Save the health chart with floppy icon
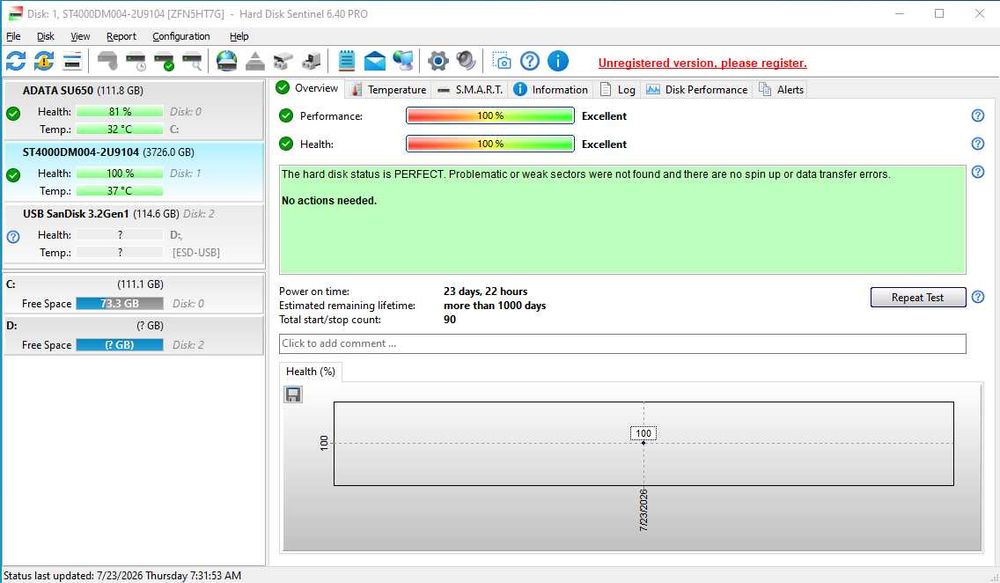Viewport: 1000px width, 583px height. [293, 395]
